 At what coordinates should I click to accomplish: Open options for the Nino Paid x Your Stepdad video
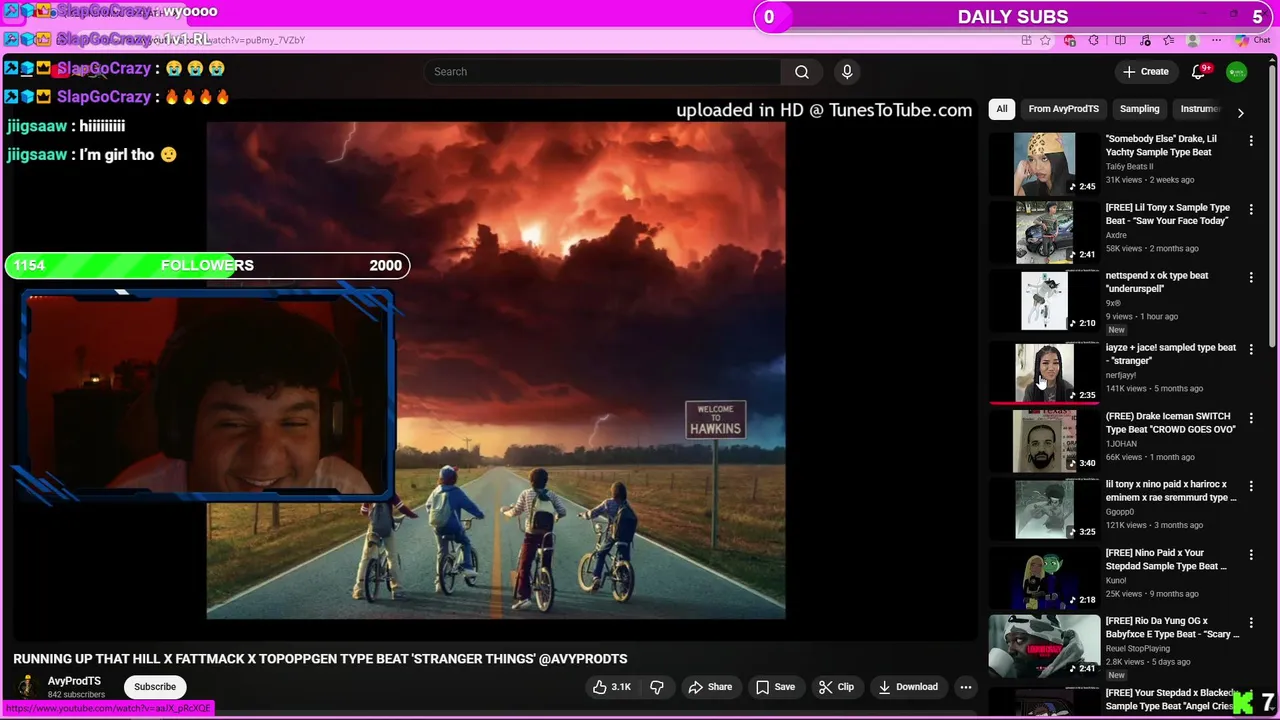pyautogui.click(x=1250, y=553)
